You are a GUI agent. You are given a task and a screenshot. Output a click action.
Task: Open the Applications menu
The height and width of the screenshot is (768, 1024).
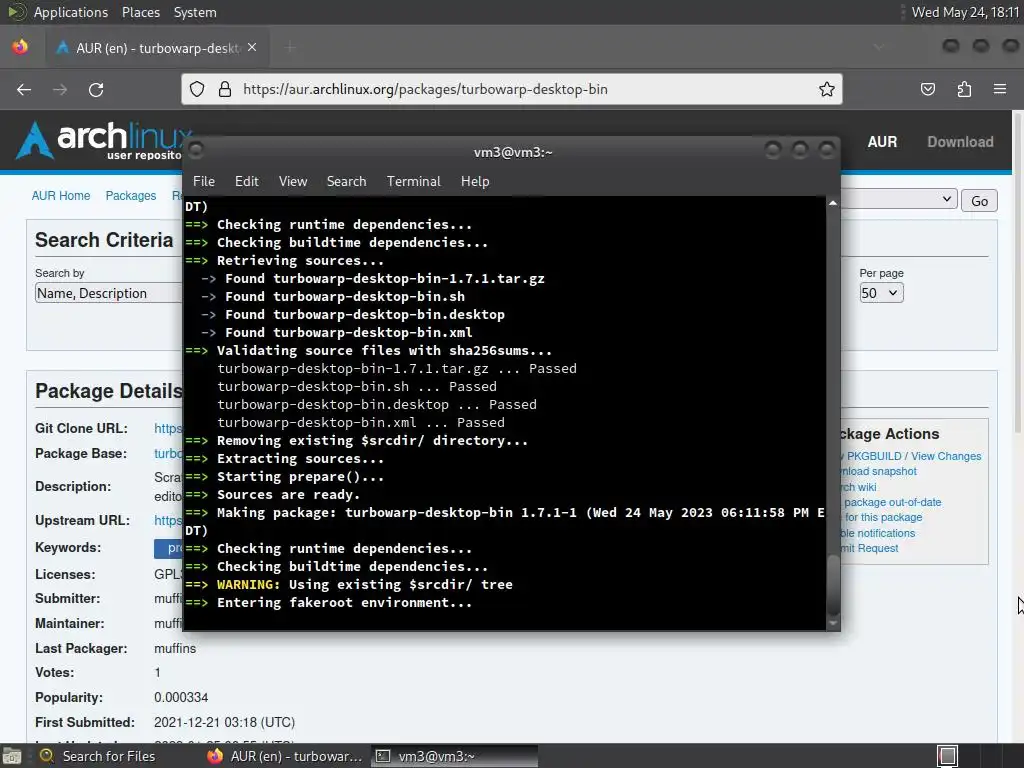click(x=71, y=12)
